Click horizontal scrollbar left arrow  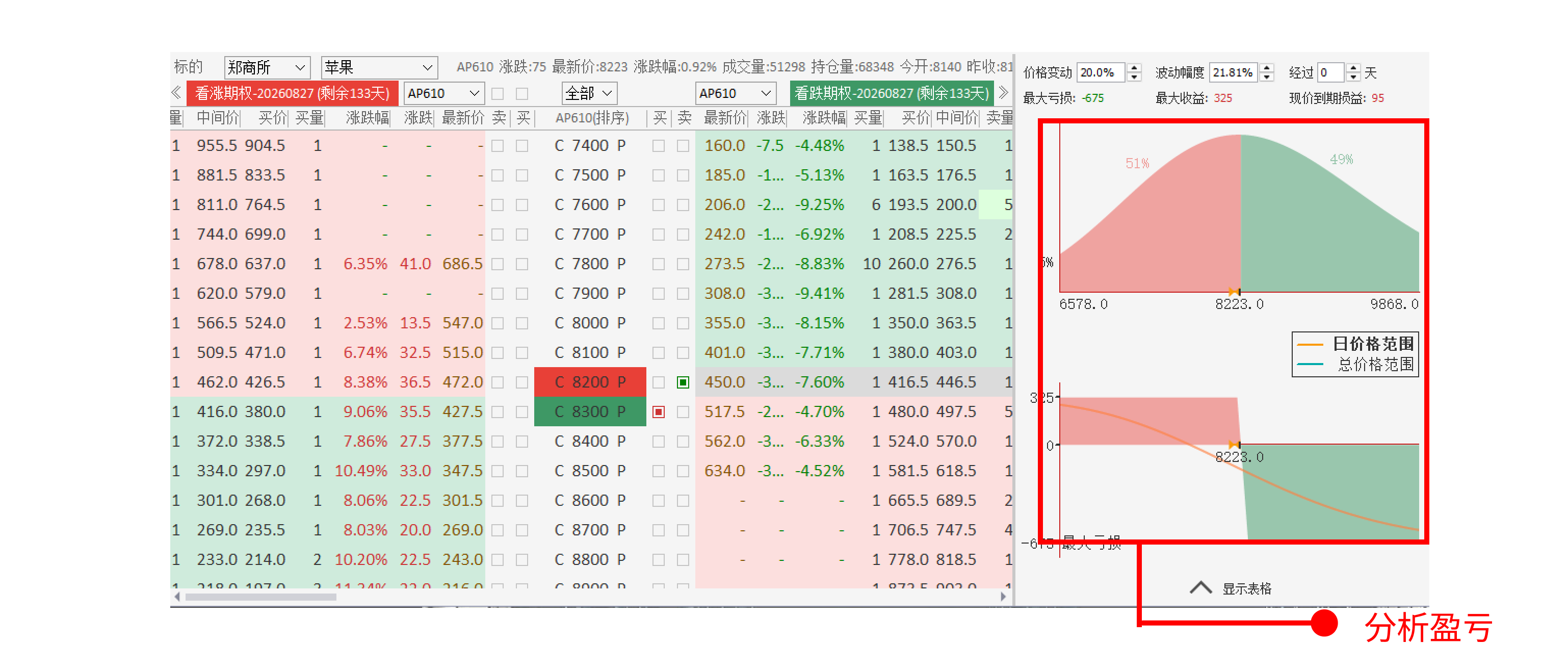pyautogui.click(x=176, y=596)
